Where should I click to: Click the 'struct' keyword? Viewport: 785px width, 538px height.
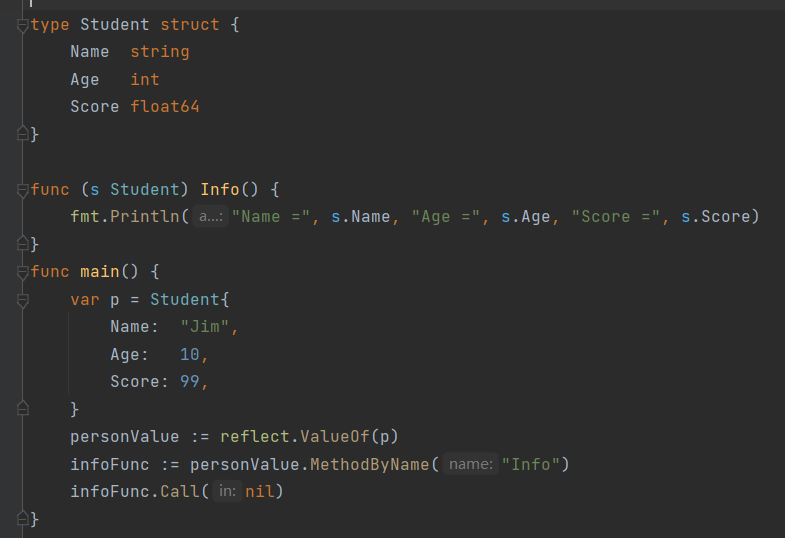(x=190, y=25)
